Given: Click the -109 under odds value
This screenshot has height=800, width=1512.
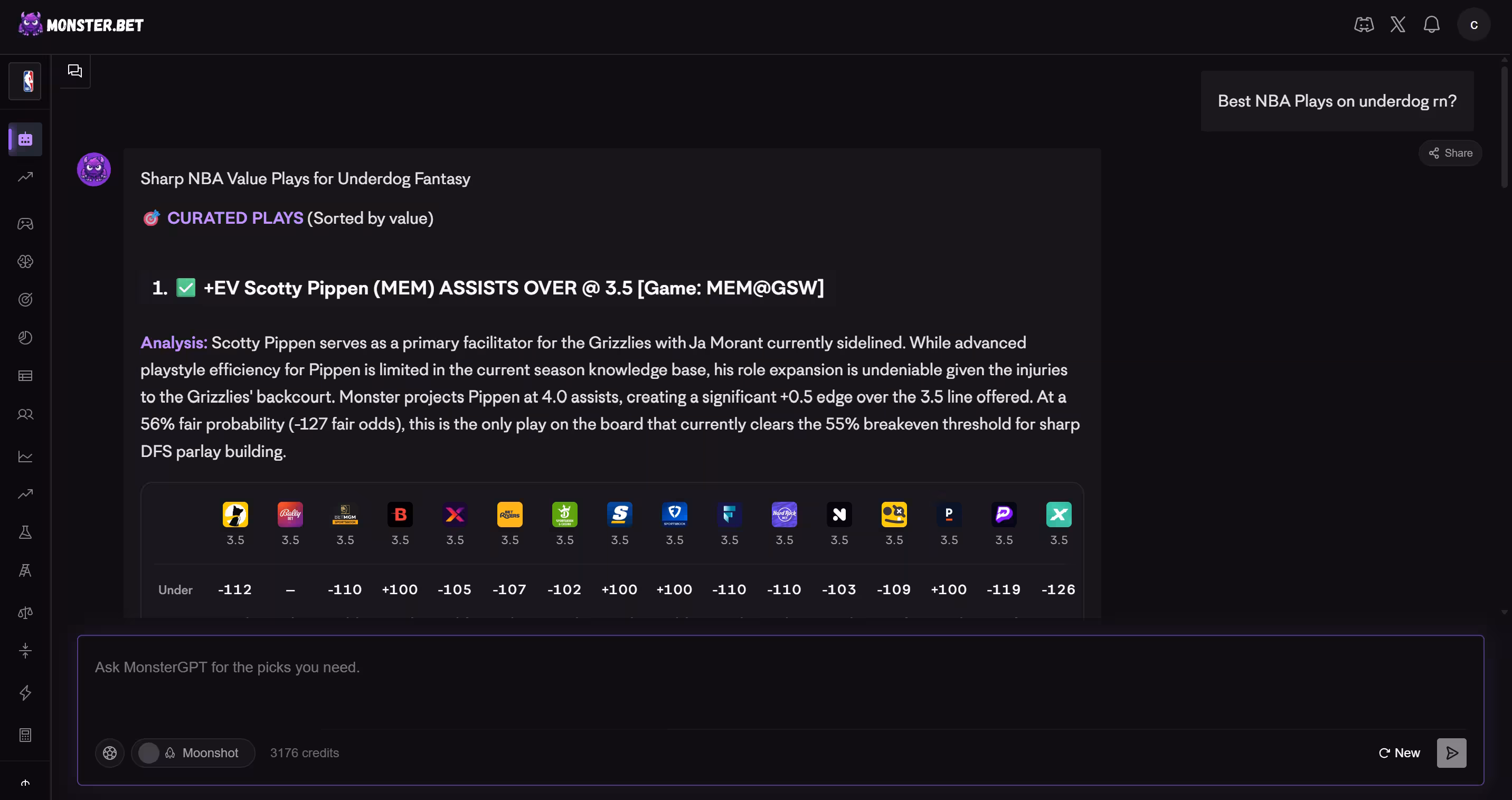Looking at the screenshot, I should pyautogui.click(x=893, y=589).
